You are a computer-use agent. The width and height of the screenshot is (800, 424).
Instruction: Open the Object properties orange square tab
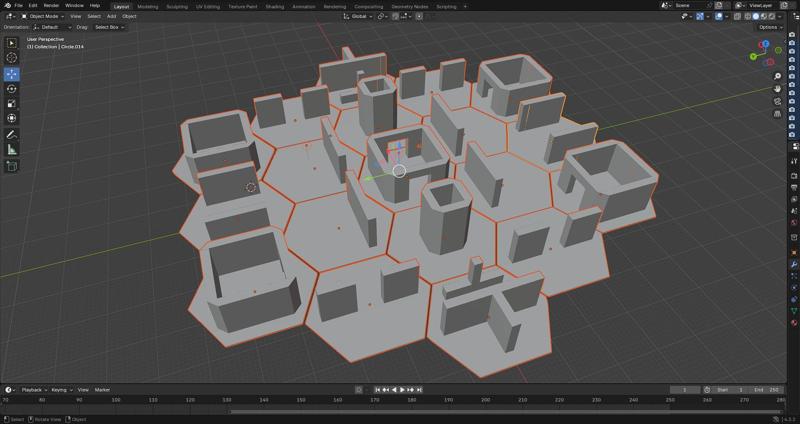794,253
